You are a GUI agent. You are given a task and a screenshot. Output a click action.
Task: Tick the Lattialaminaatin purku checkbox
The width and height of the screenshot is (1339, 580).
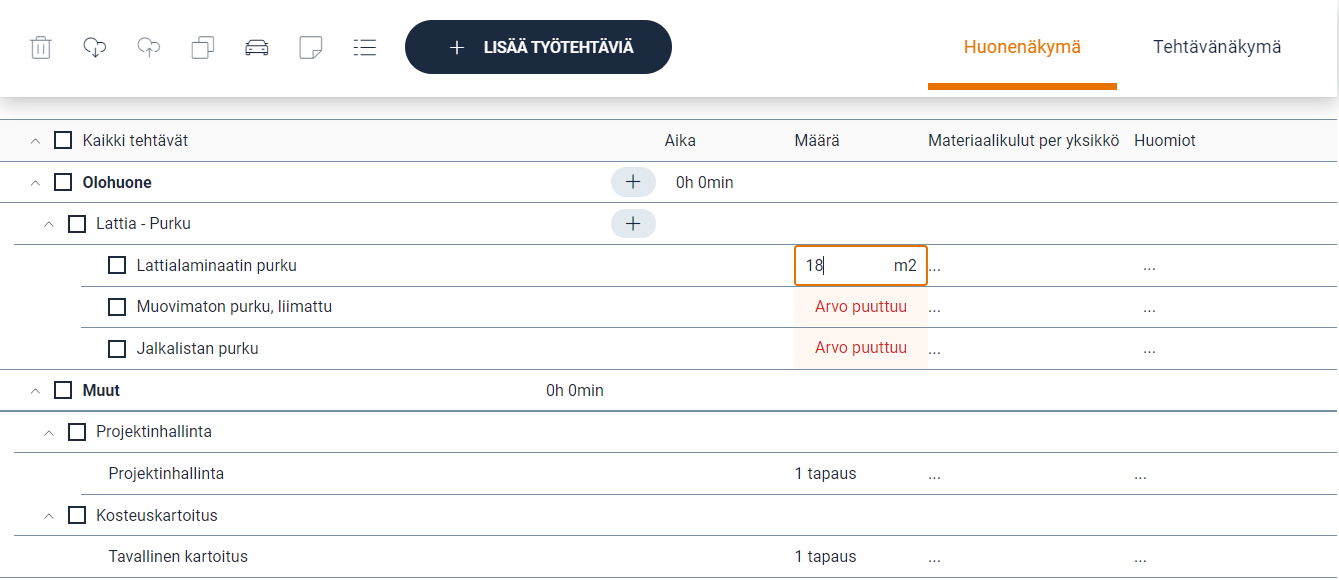point(117,266)
